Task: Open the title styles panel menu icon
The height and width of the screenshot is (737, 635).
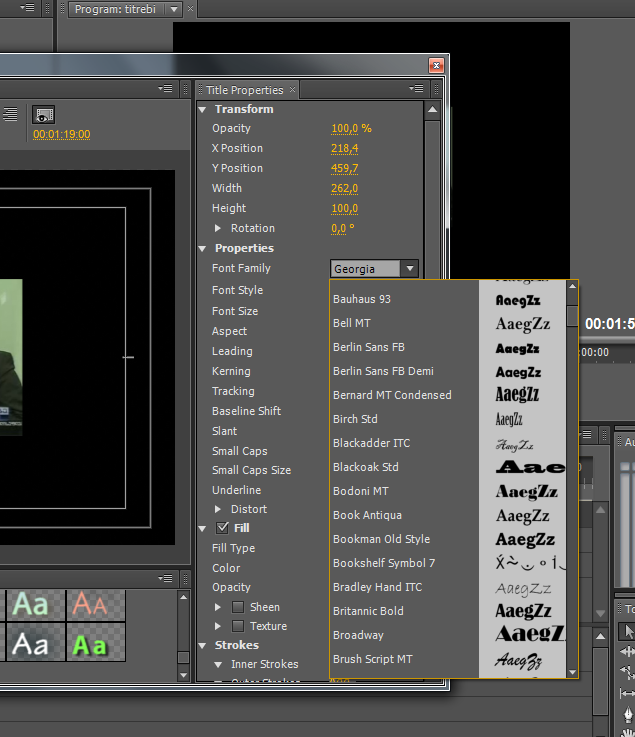Action: coord(165,578)
